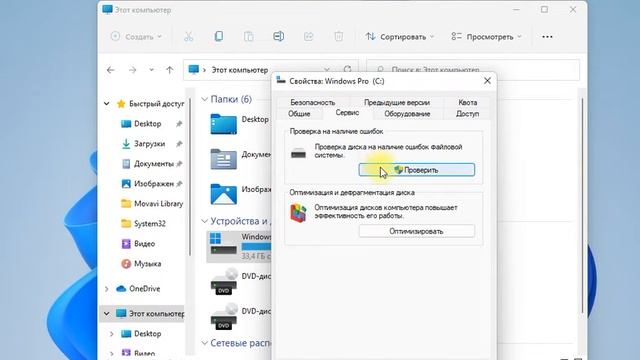This screenshot has height=360, width=640.
Task: Switch to the Квота tab
Action: 468,102
